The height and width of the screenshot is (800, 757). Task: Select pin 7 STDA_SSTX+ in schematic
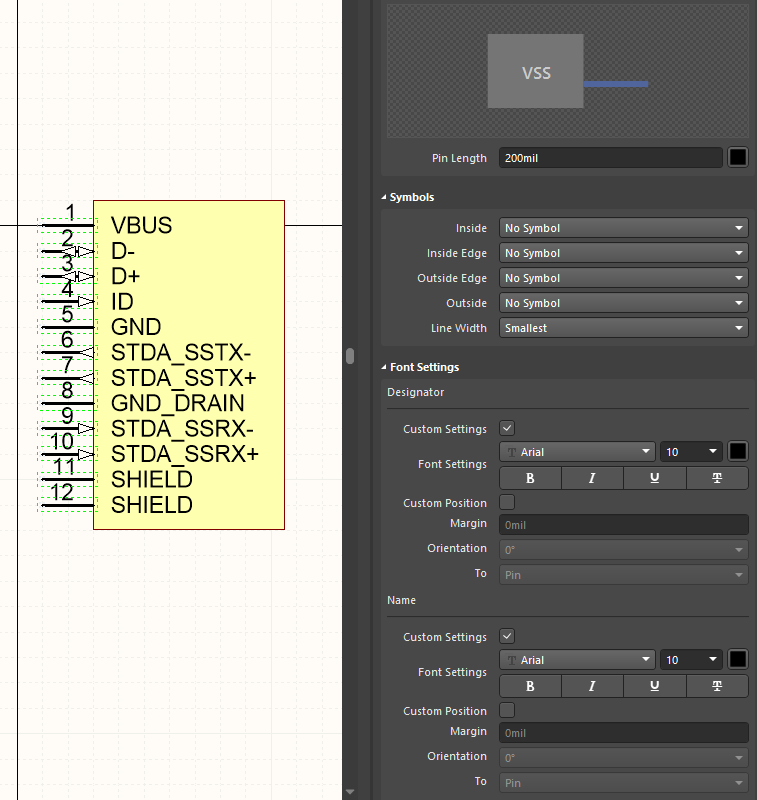[68, 378]
